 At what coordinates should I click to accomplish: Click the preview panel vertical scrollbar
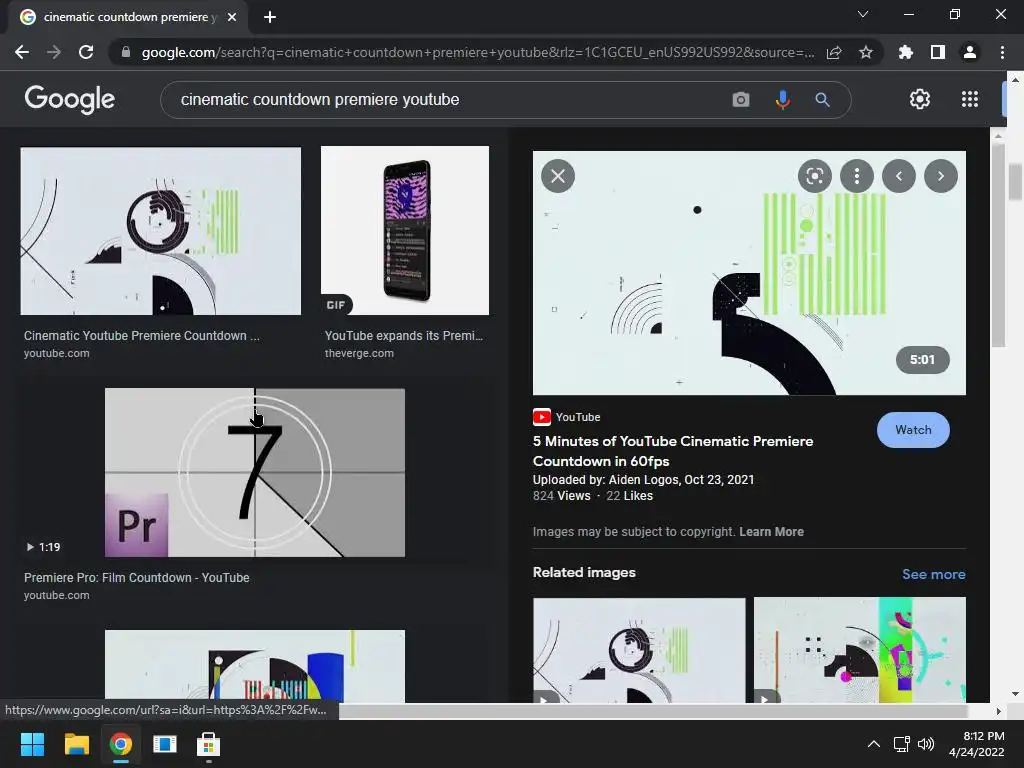(x=997, y=246)
